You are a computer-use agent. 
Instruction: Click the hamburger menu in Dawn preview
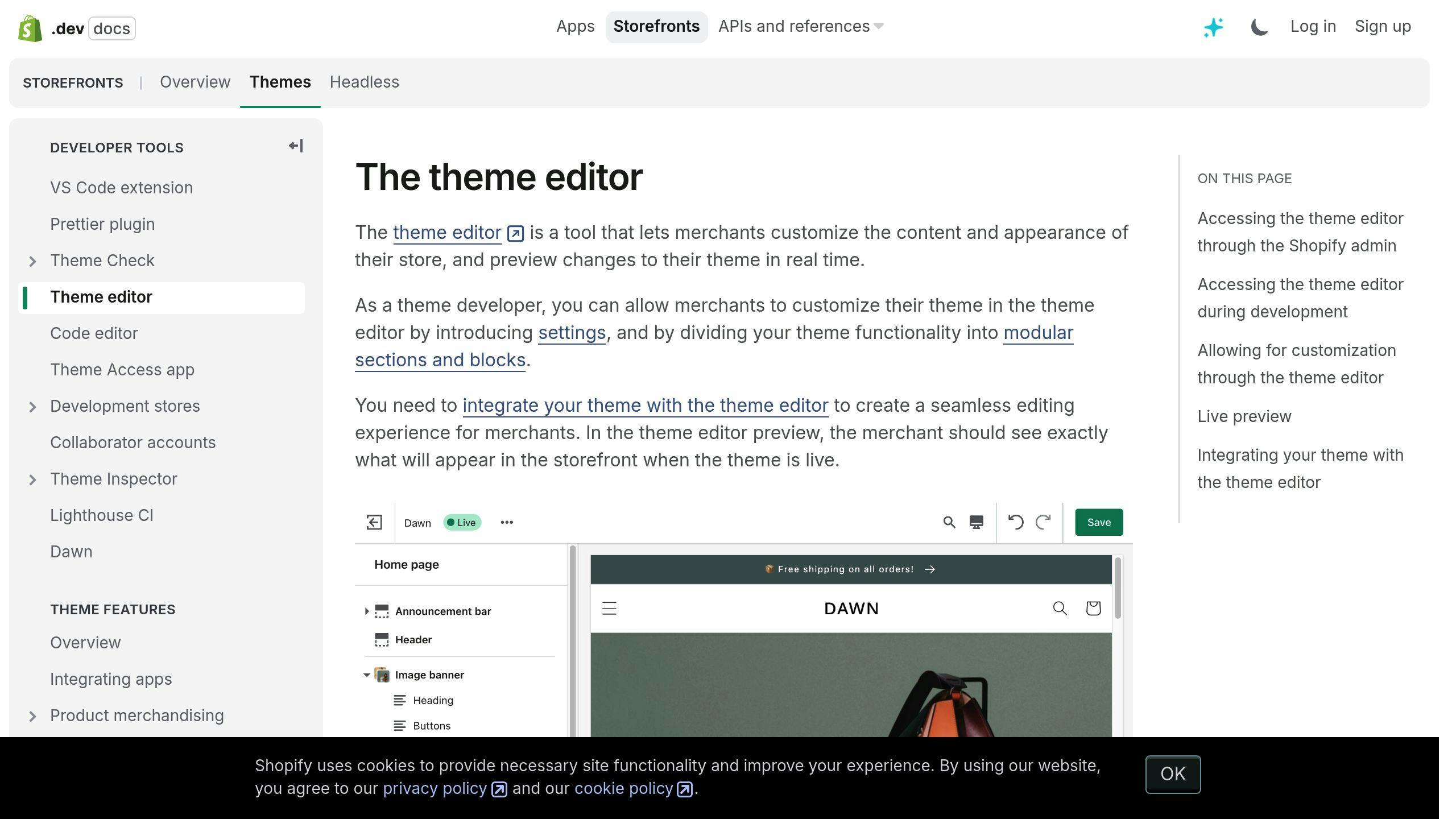pyautogui.click(x=609, y=609)
